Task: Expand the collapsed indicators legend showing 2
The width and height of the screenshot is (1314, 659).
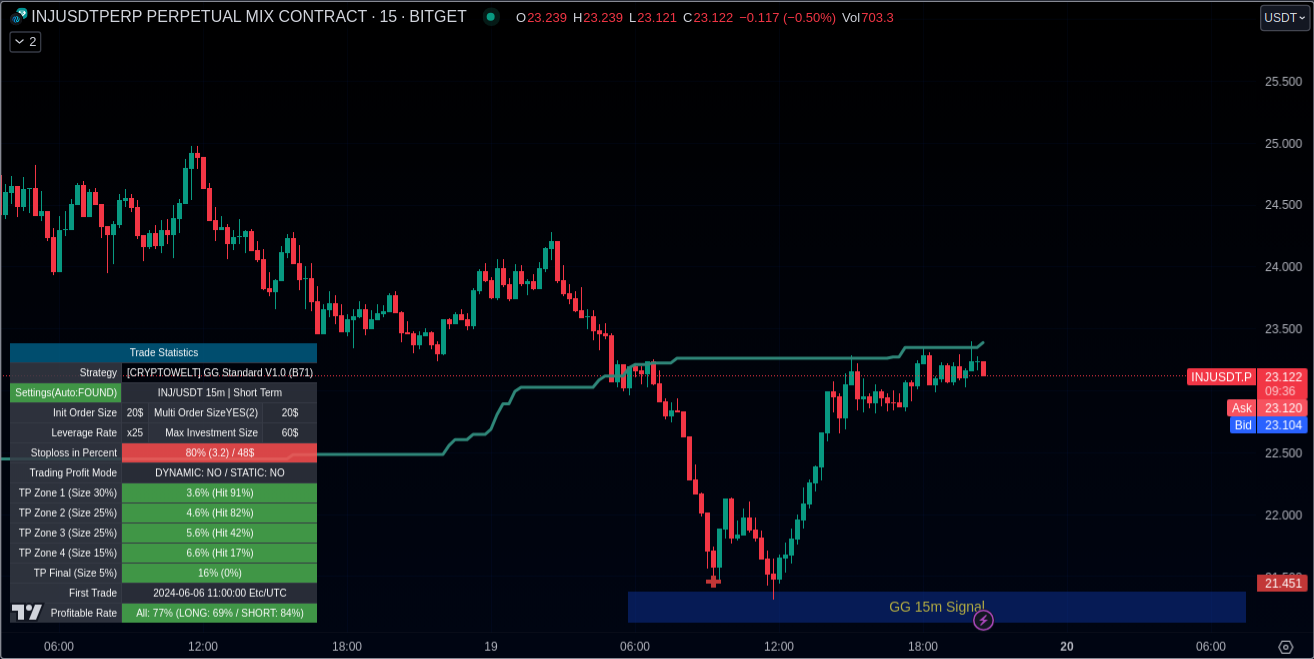Action: click(x=25, y=42)
